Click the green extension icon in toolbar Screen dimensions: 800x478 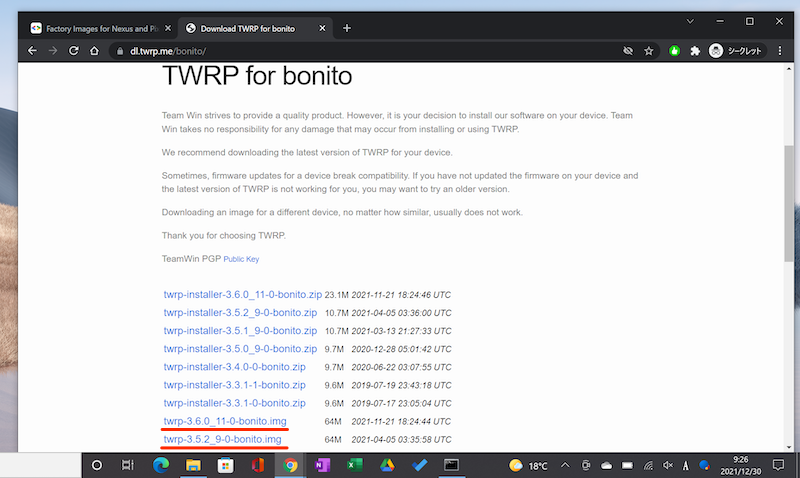[675, 50]
